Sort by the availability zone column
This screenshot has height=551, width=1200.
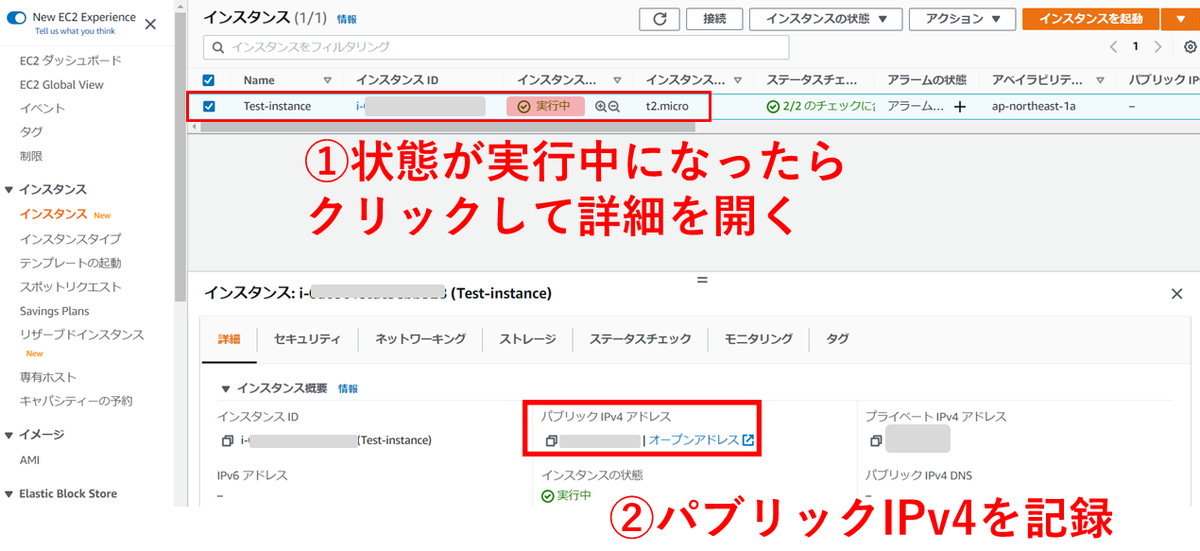click(x=1100, y=80)
